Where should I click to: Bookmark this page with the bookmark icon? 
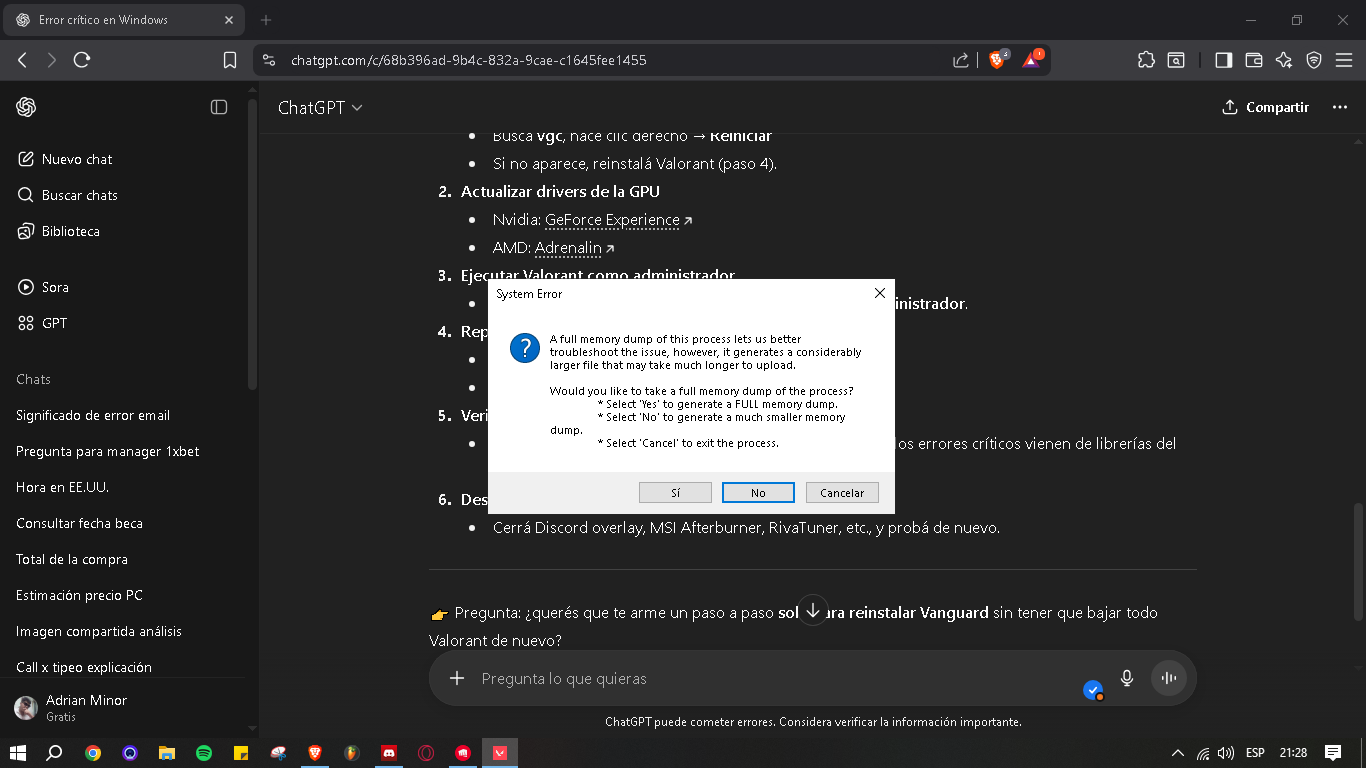tap(230, 60)
